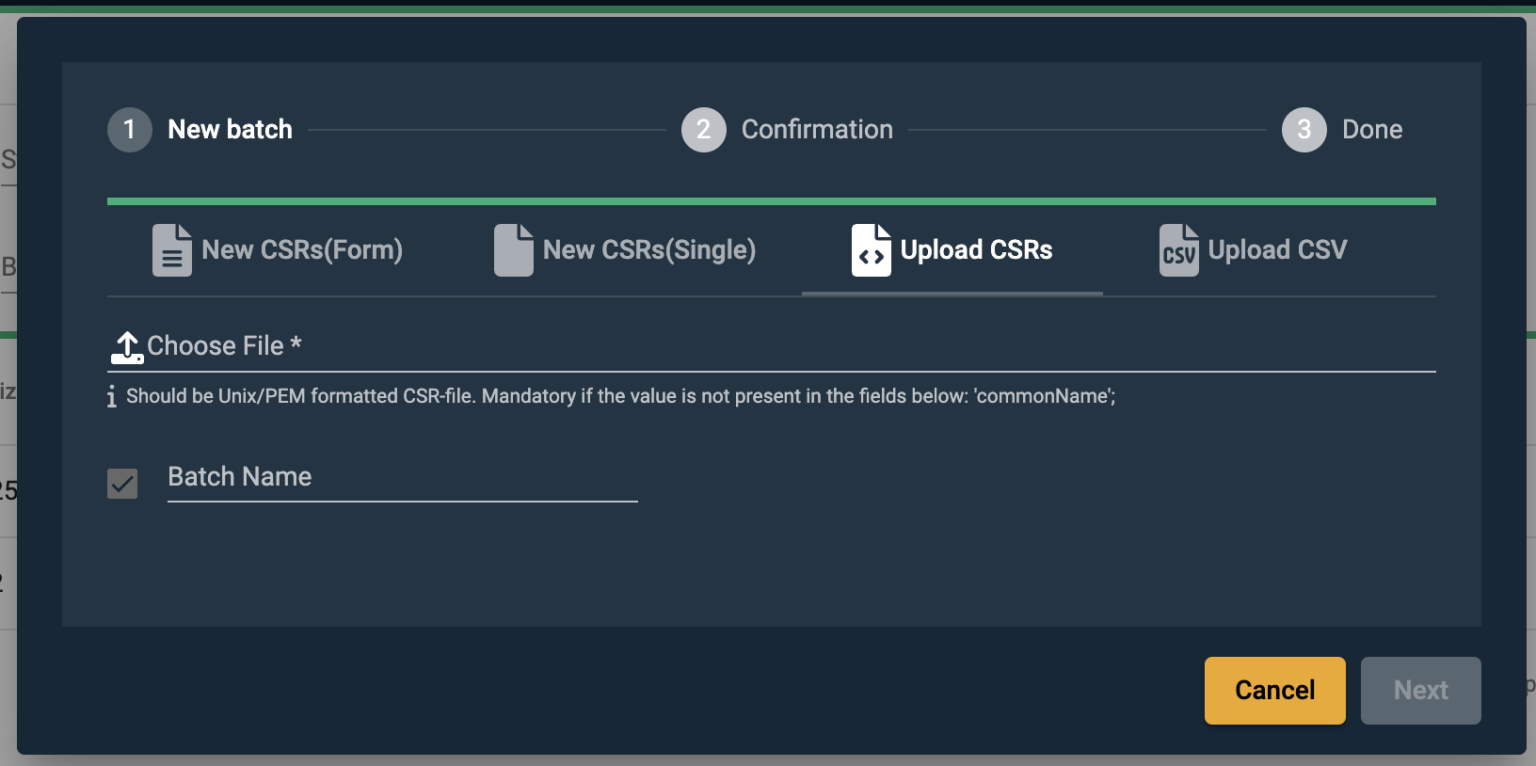This screenshot has width=1536, height=766.
Task: Click the New CSRs(Single) file icon
Action: (x=513, y=250)
